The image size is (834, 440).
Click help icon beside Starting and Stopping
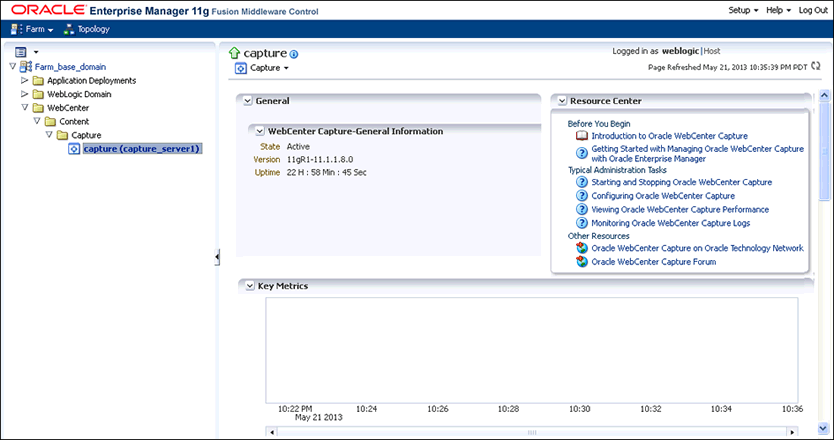(582, 182)
